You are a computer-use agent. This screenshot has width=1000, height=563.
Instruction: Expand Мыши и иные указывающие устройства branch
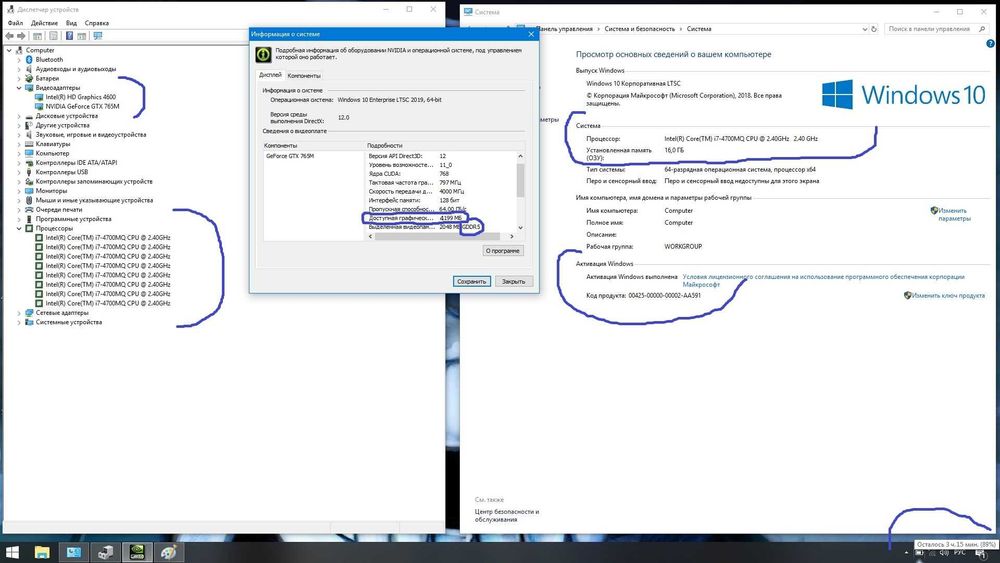click(19, 200)
